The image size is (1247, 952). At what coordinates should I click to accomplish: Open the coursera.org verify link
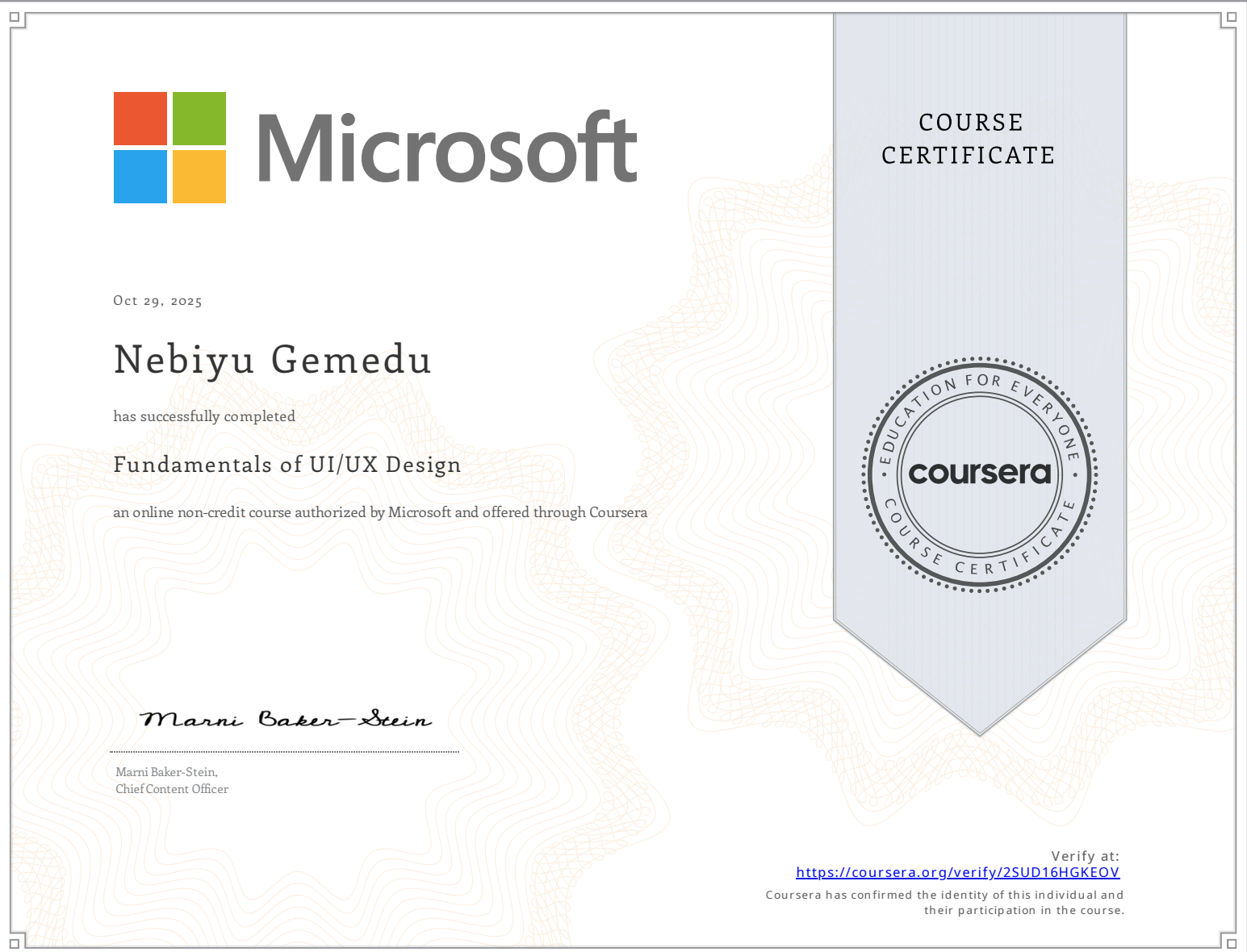pos(957,872)
